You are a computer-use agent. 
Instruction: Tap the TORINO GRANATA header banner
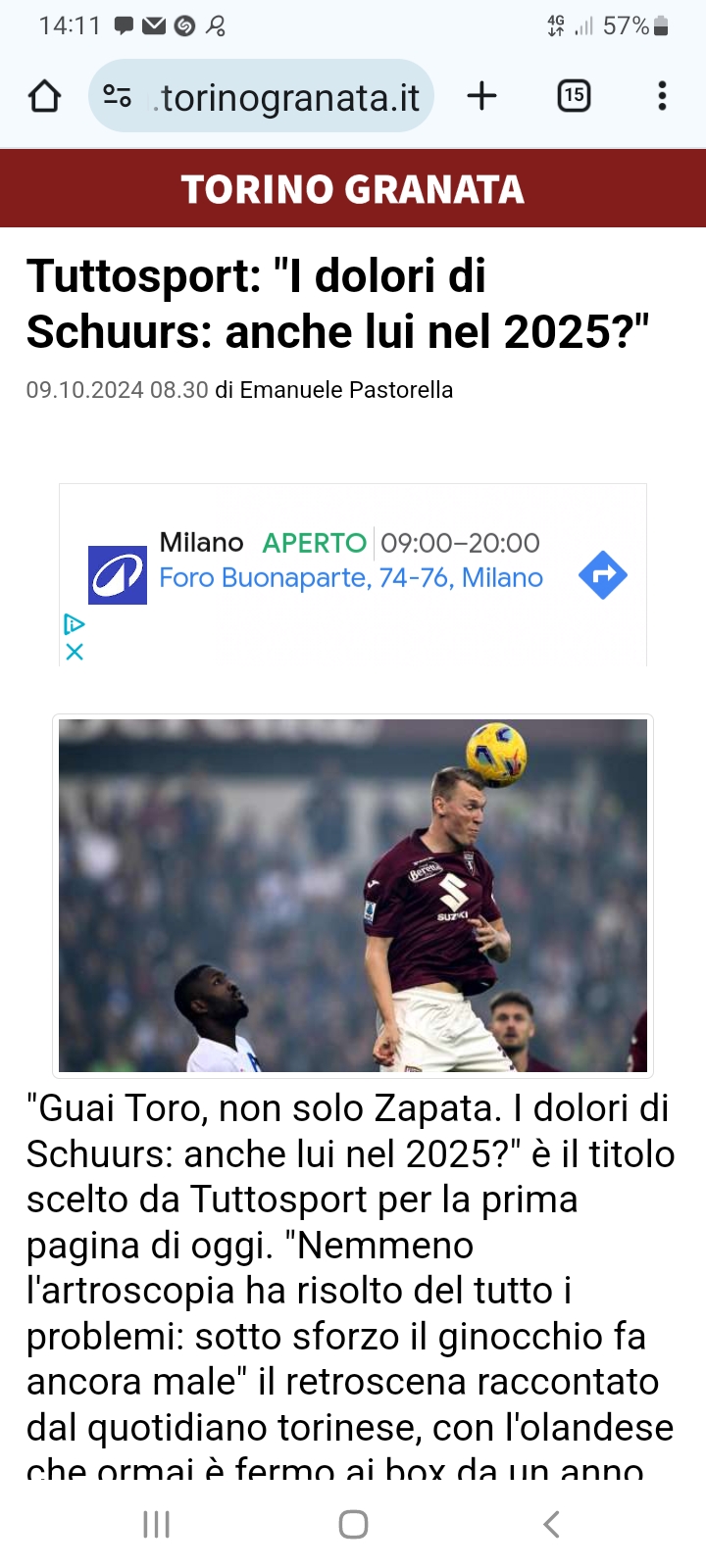tap(353, 188)
